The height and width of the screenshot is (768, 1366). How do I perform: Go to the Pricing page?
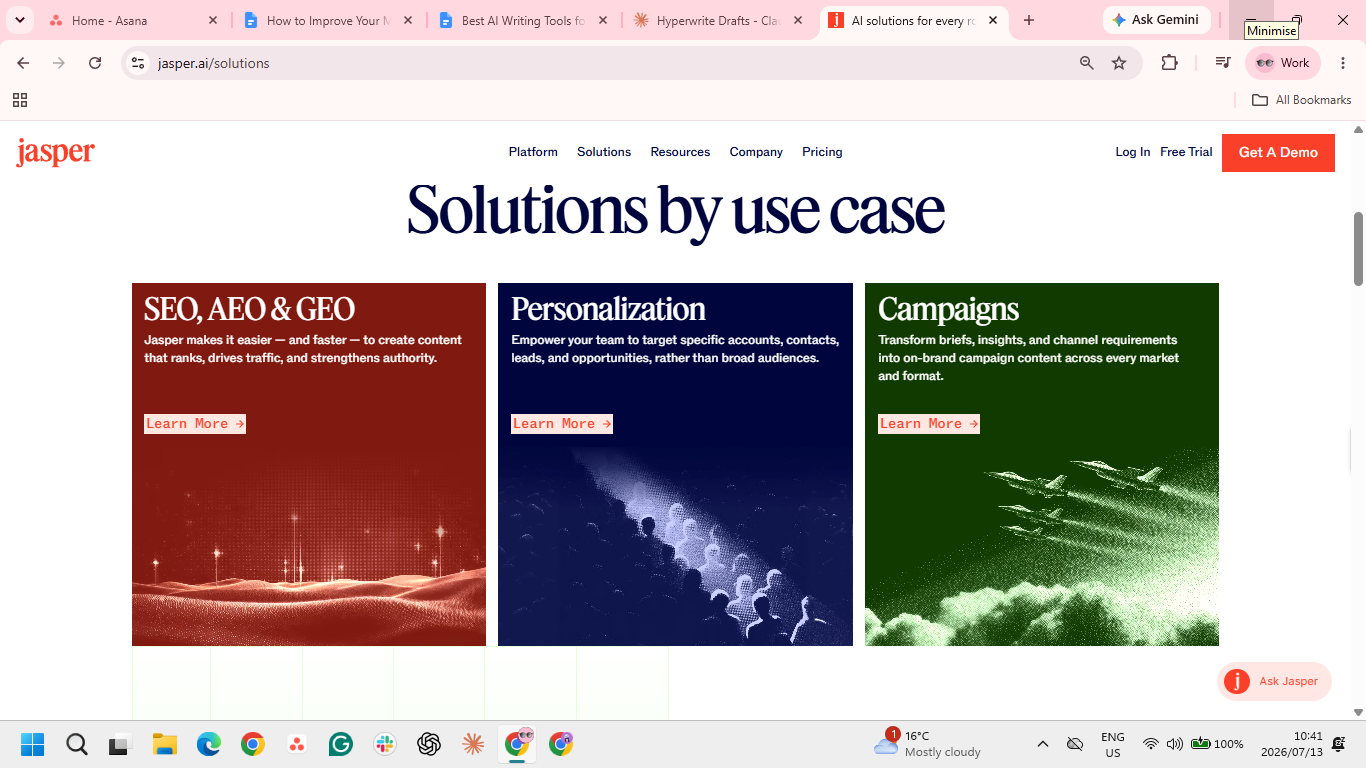(822, 152)
